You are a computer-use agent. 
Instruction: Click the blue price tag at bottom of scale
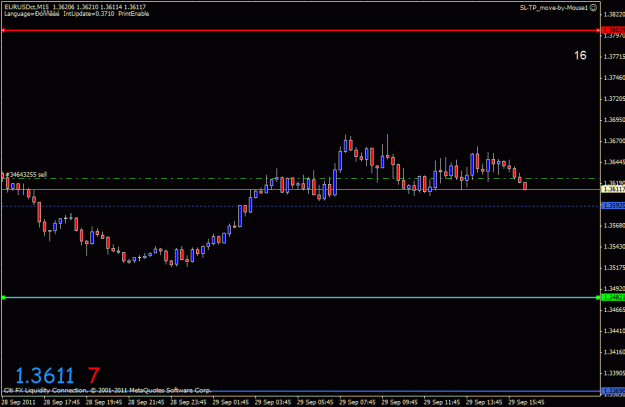pyautogui.click(x=613, y=391)
